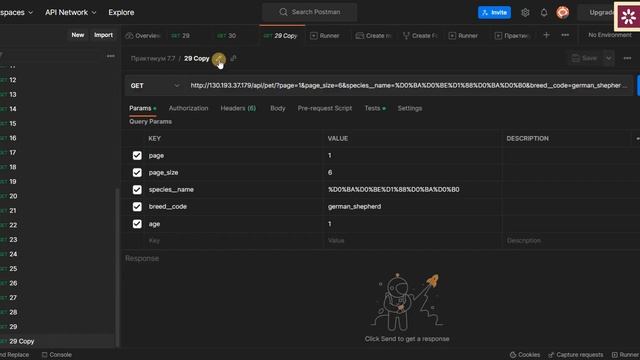Open the No Environment selector
The height and width of the screenshot is (360, 640).
tap(610, 35)
